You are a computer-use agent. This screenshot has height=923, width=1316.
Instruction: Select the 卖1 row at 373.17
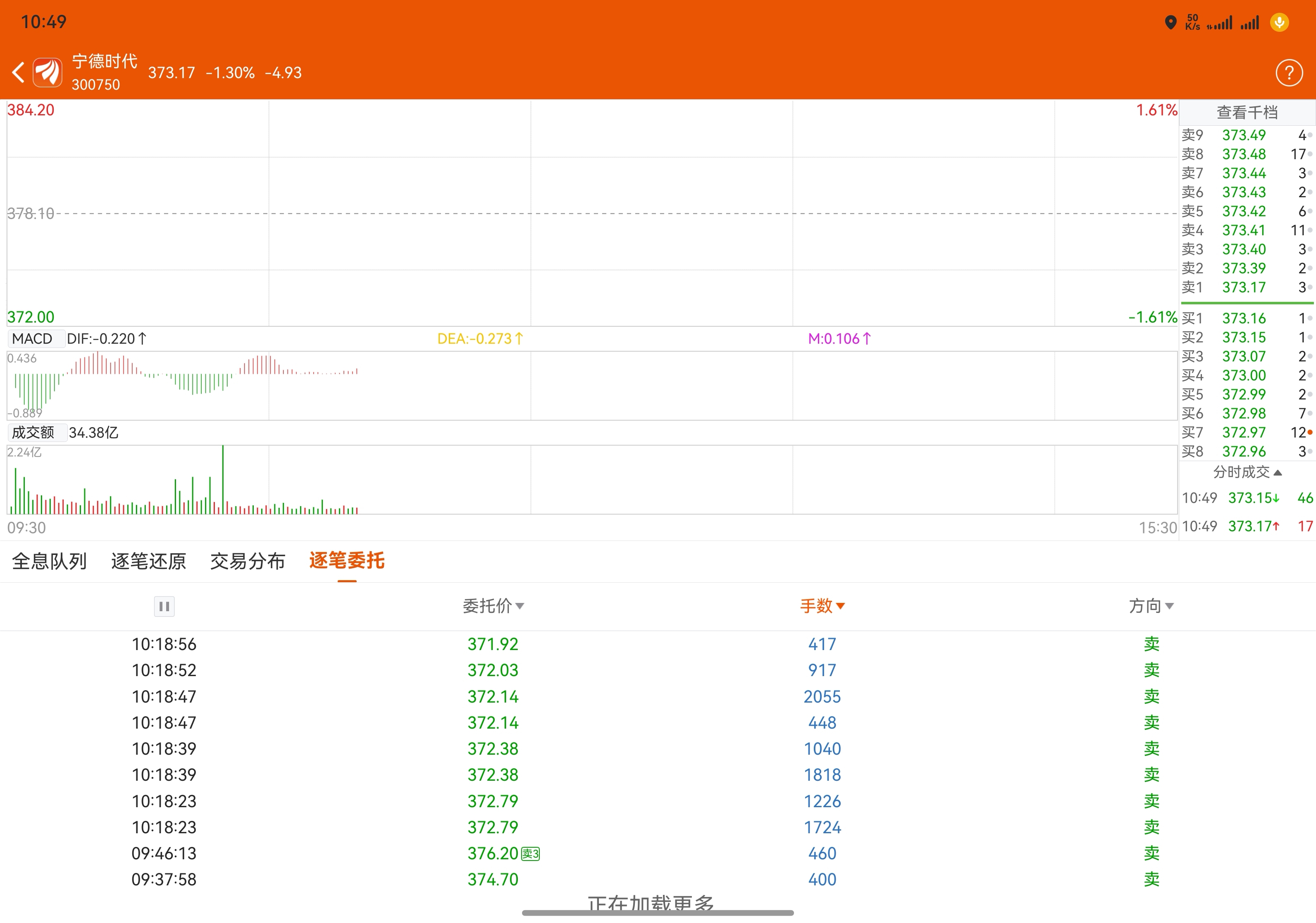click(1247, 287)
